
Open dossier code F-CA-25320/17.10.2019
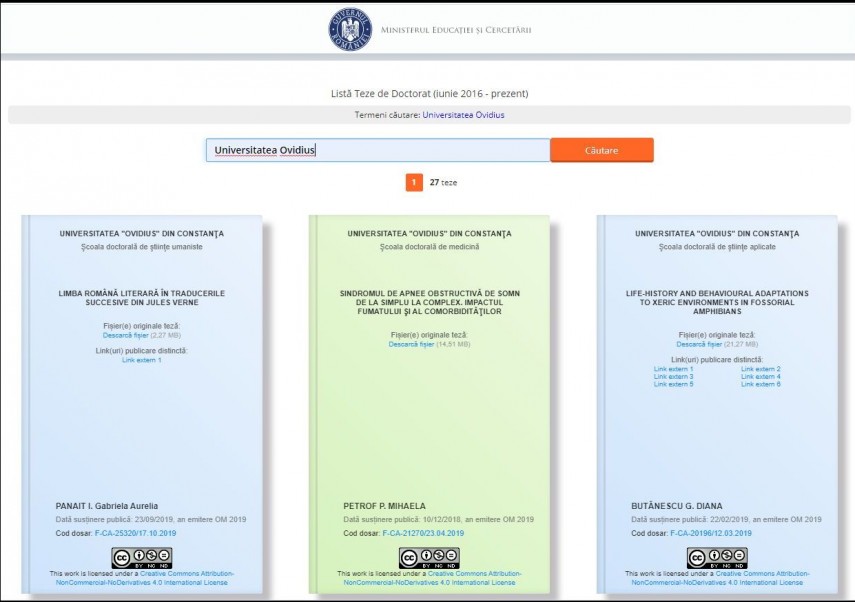(x=135, y=533)
